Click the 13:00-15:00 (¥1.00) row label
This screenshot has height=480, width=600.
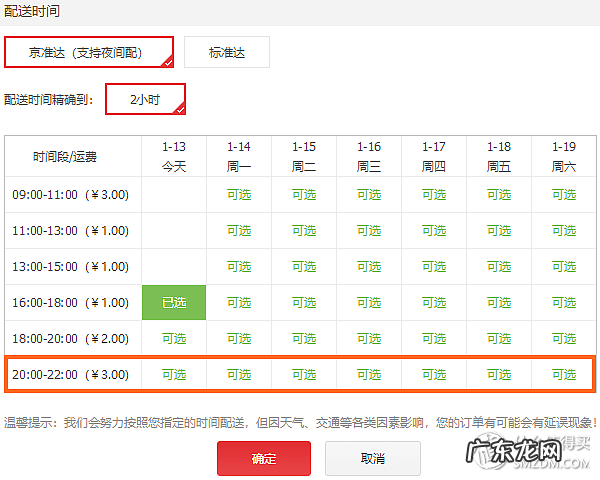[70, 266]
